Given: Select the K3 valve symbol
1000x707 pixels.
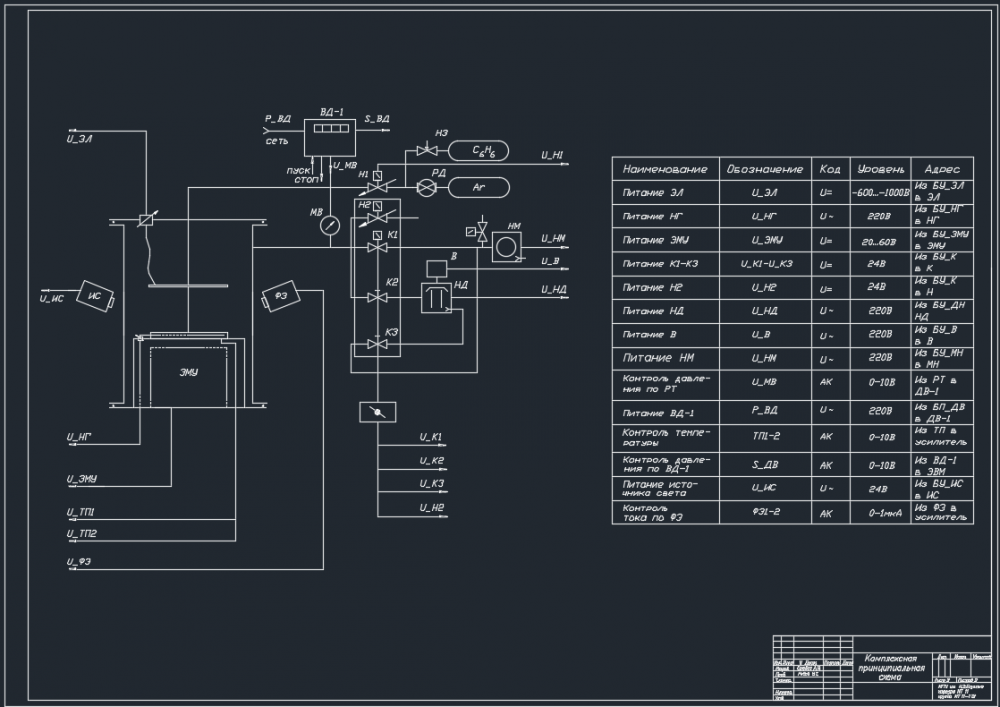Looking at the screenshot, I should click(x=377, y=344).
